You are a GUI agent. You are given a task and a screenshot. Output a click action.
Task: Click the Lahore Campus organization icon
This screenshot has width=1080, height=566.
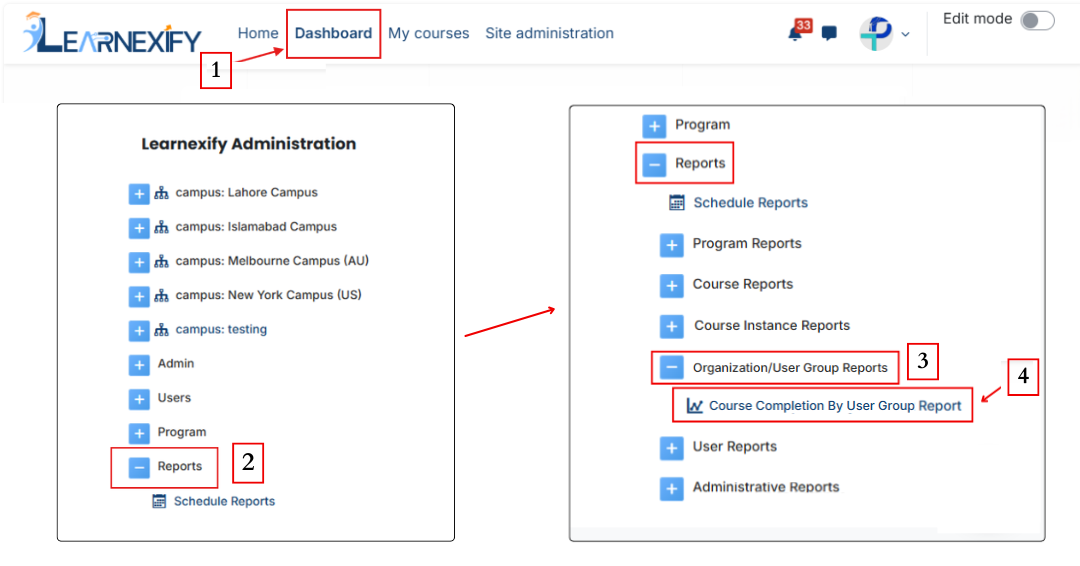click(x=161, y=193)
